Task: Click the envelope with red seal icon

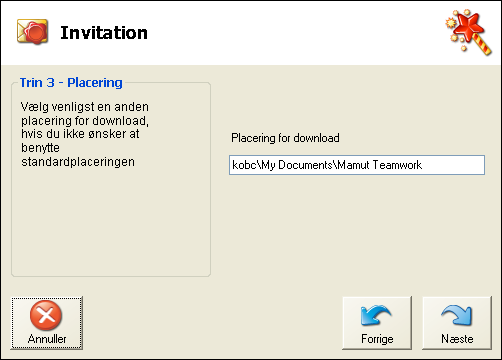Action: 32,32
